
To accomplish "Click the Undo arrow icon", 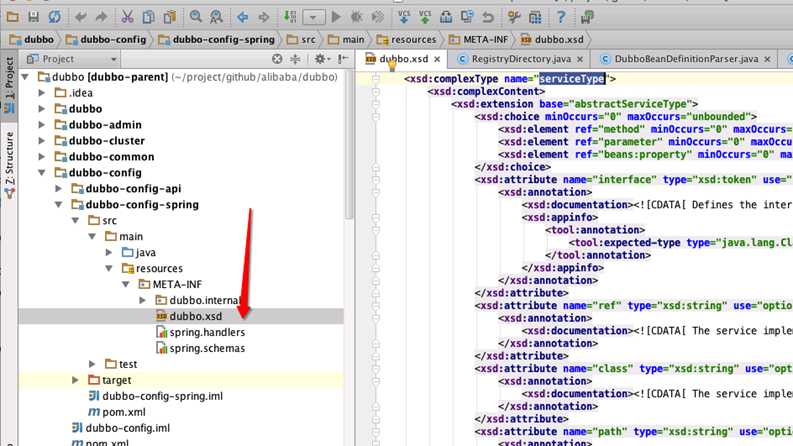I will (x=80, y=17).
